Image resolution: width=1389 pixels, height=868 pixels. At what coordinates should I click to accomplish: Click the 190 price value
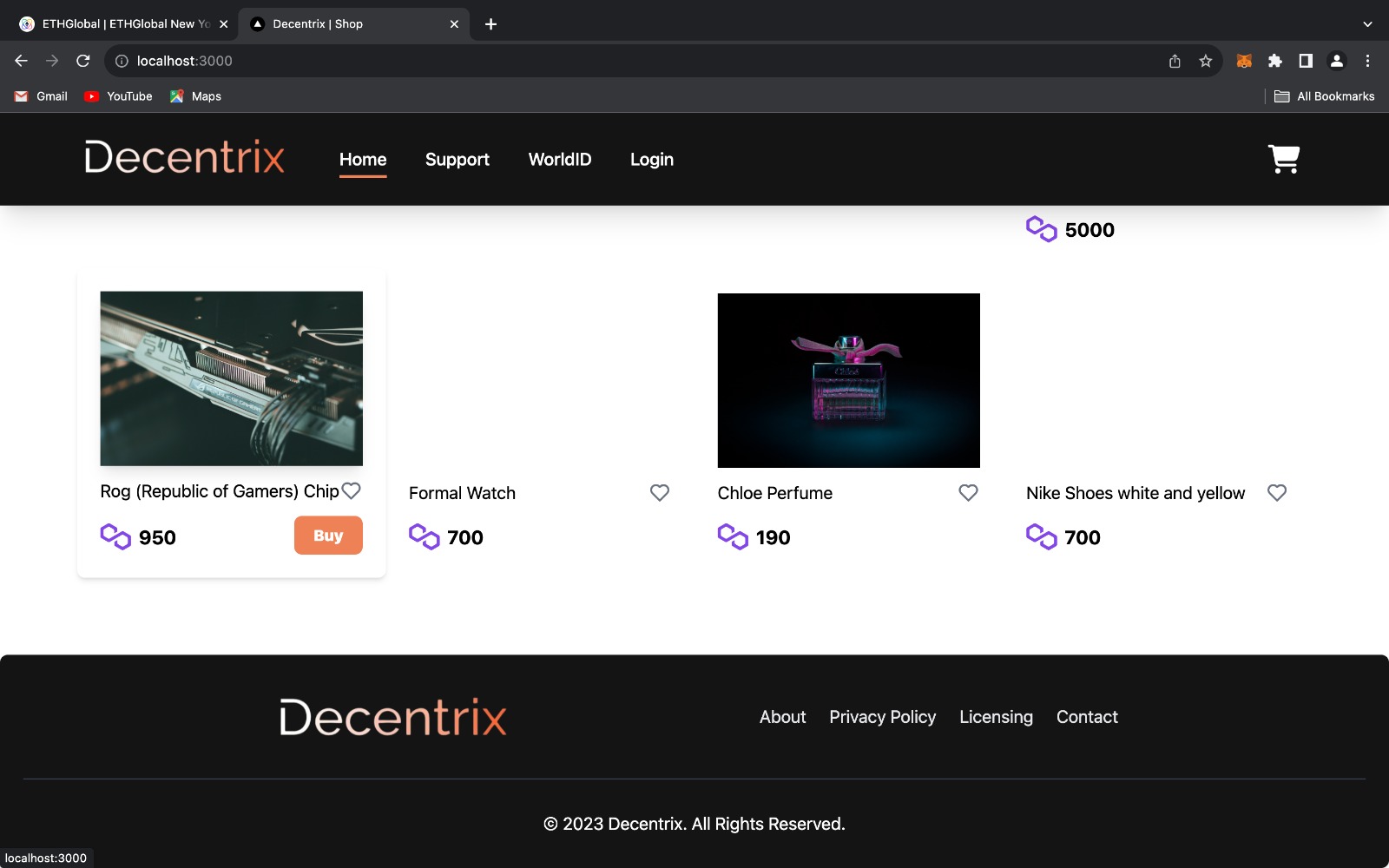click(x=773, y=537)
